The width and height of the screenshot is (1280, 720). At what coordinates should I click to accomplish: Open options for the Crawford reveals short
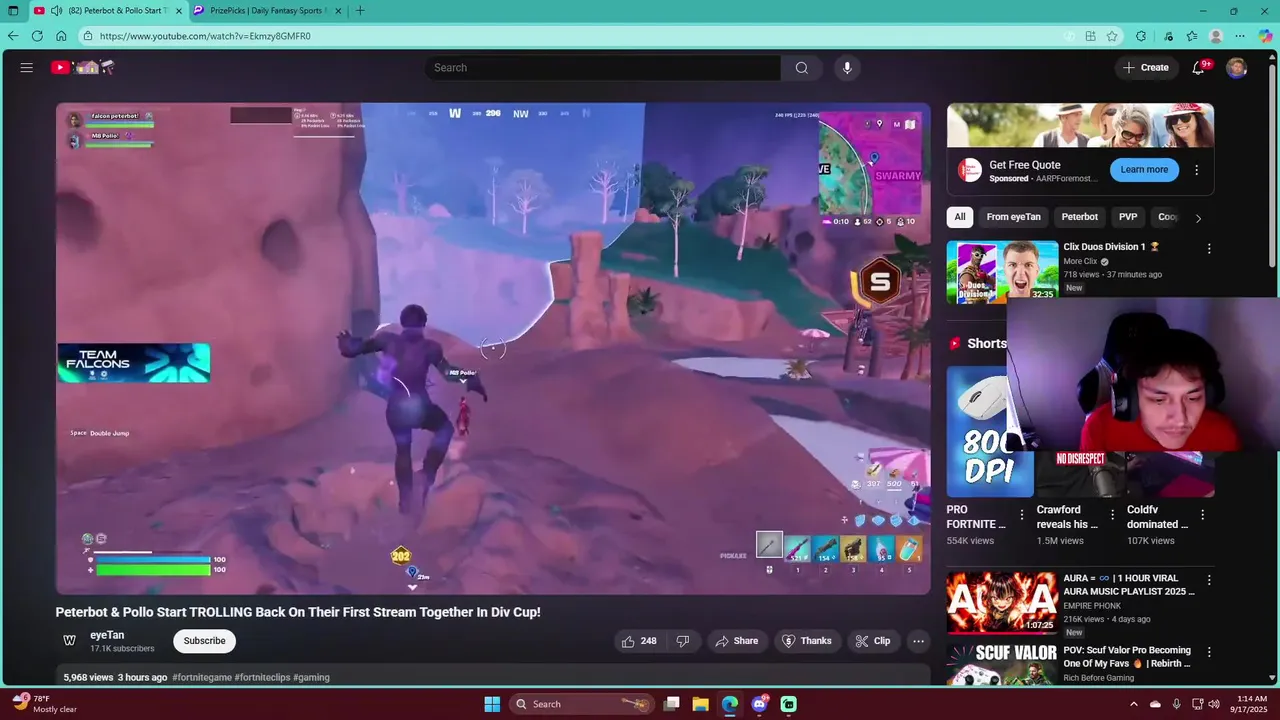[1112, 515]
